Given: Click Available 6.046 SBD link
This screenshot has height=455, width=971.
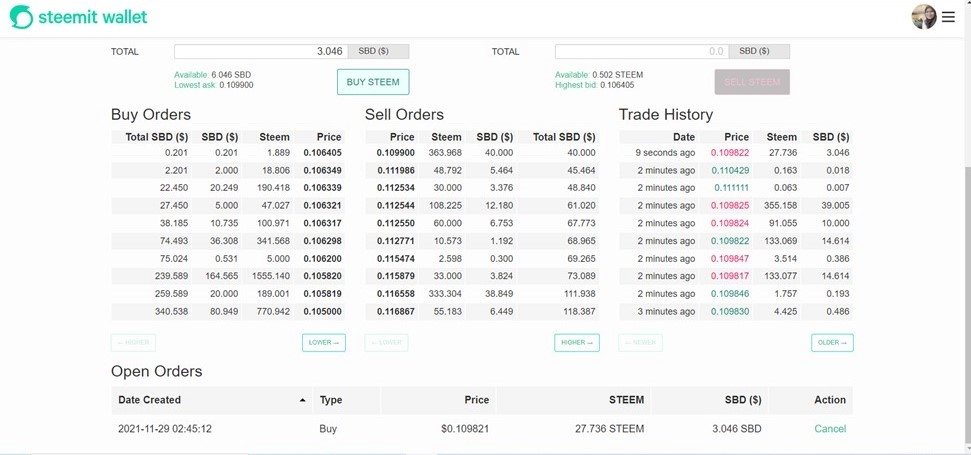Looking at the screenshot, I should coord(212,74).
